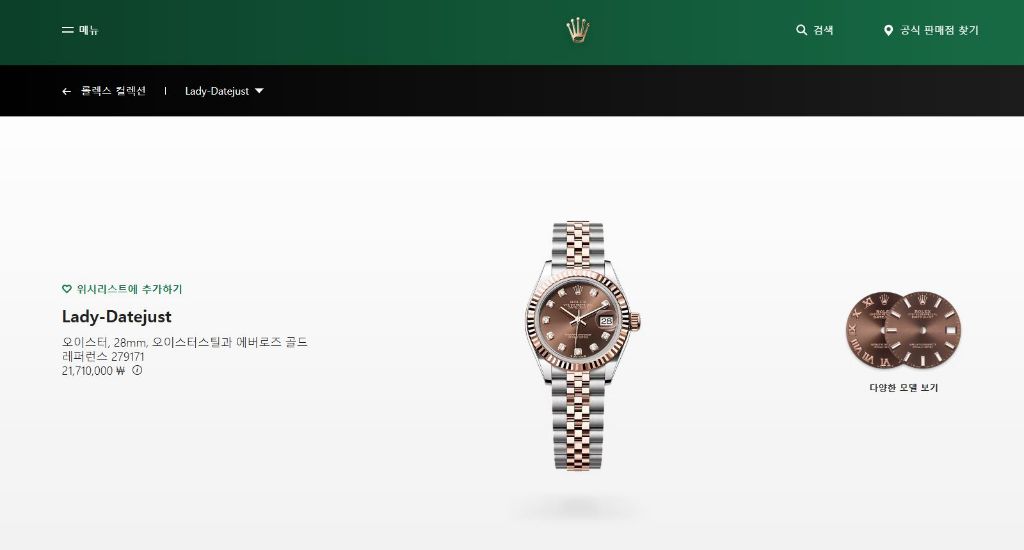Click the back arrow icon
1024x550 pixels.
coord(66,91)
